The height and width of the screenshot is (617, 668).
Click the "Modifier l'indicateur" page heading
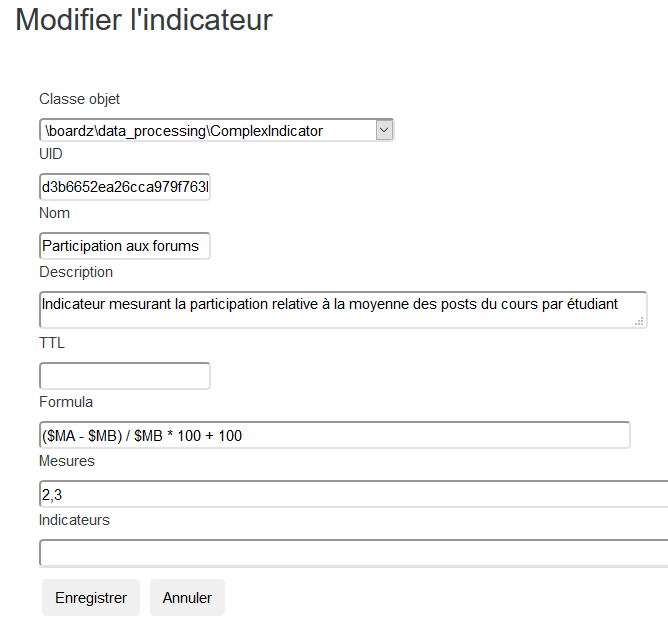click(144, 20)
